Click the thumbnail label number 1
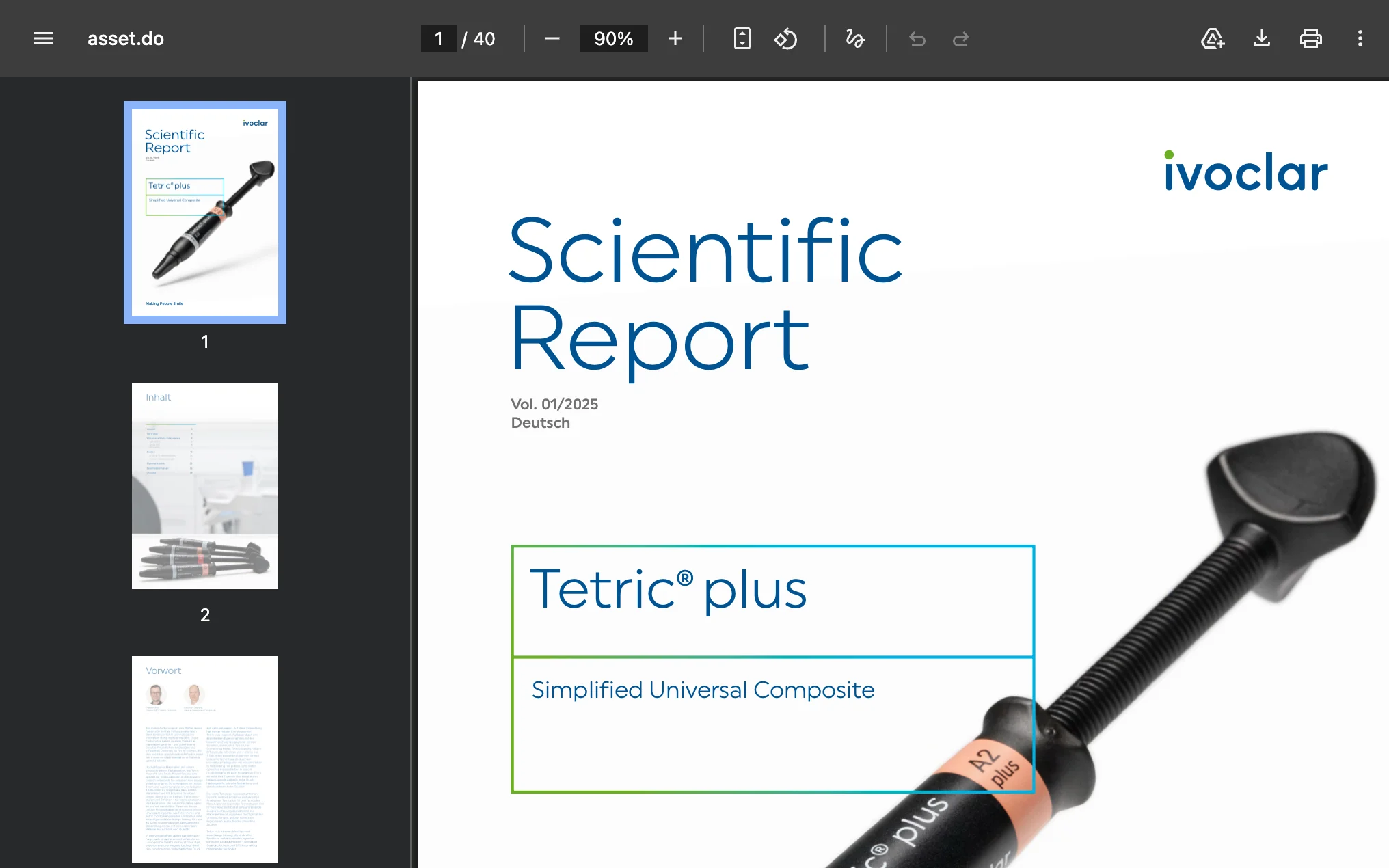1389x868 pixels. pos(205,342)
